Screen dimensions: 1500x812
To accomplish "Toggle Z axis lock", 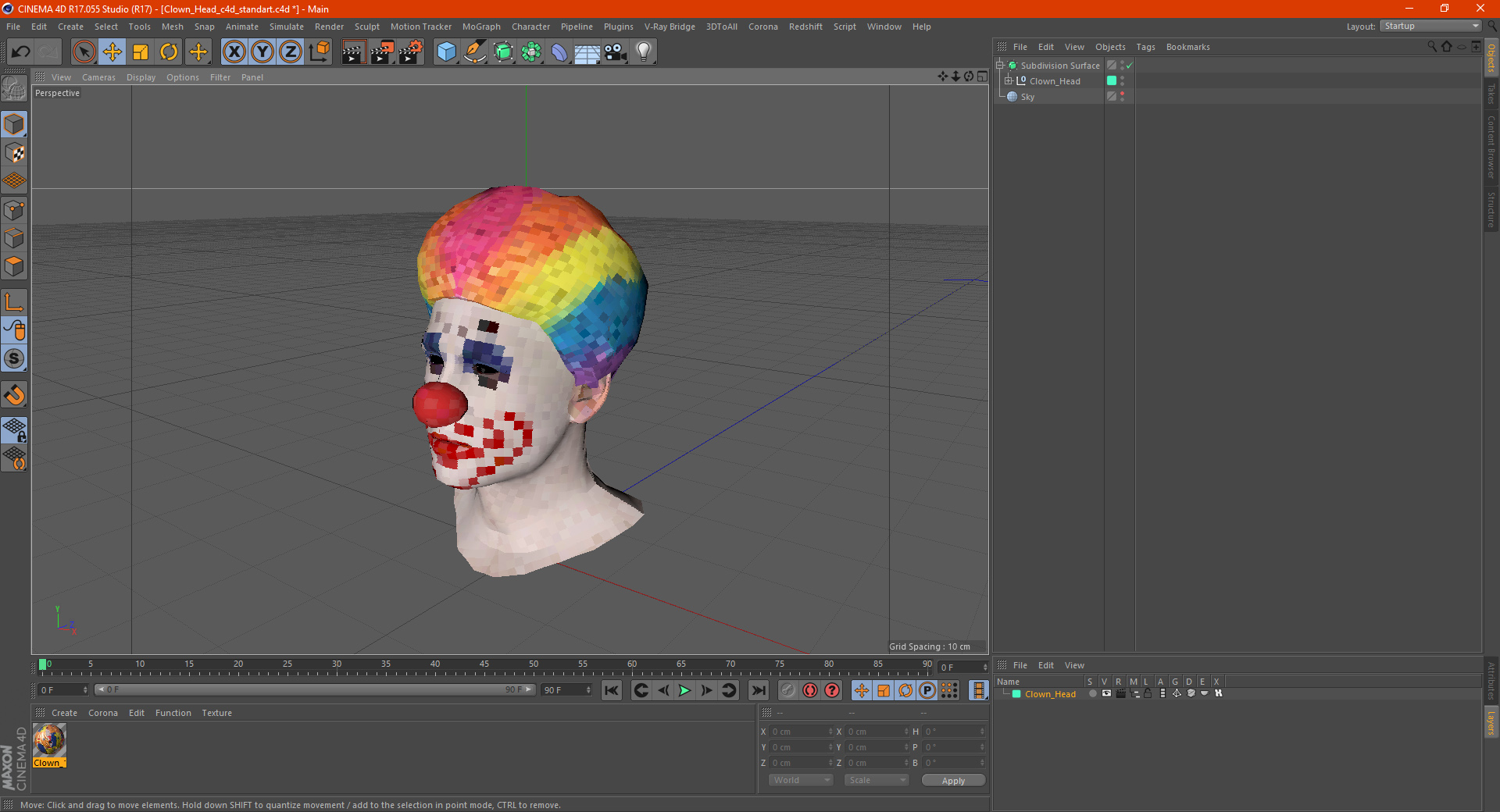I will click(x=291, y=52).
